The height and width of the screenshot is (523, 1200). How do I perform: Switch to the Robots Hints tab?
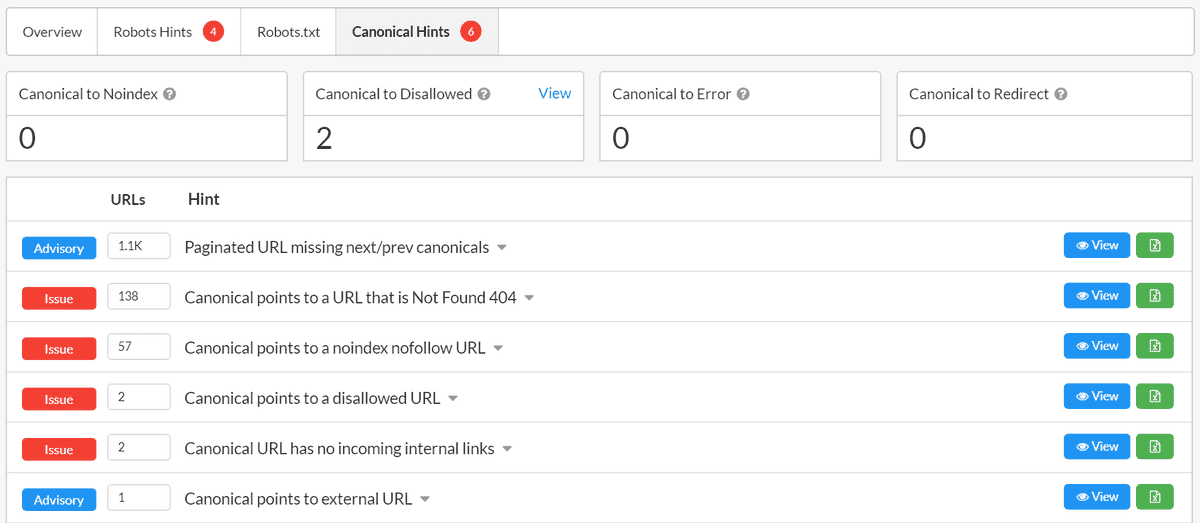click(168, 32)
